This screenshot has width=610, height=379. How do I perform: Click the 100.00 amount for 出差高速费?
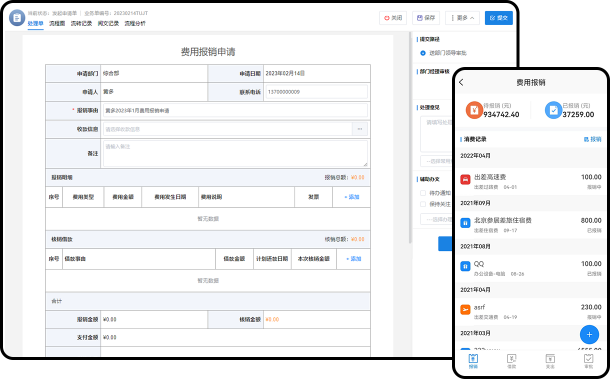591,177
